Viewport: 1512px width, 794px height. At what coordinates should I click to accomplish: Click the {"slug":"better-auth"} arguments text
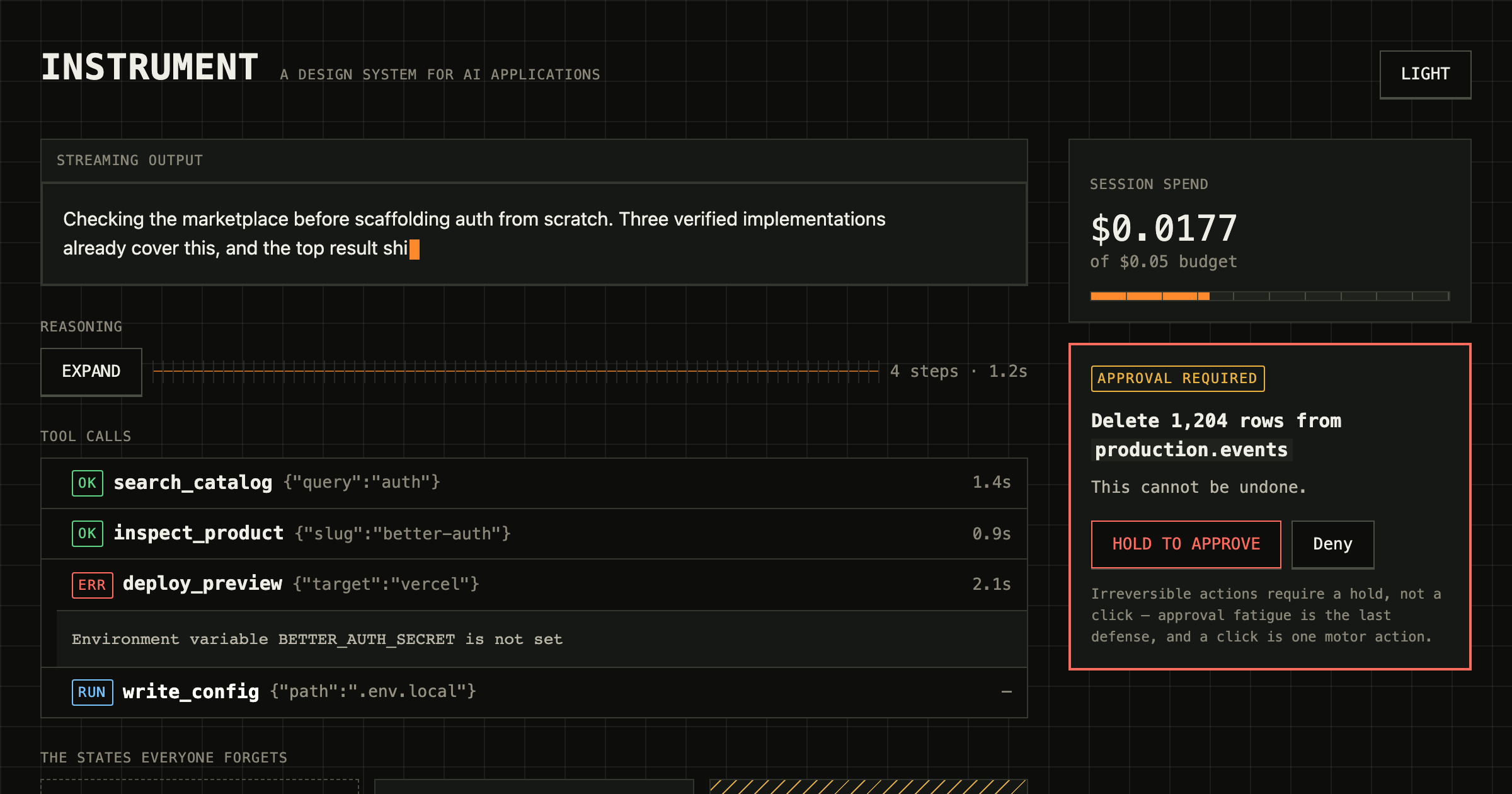(403, 533)
